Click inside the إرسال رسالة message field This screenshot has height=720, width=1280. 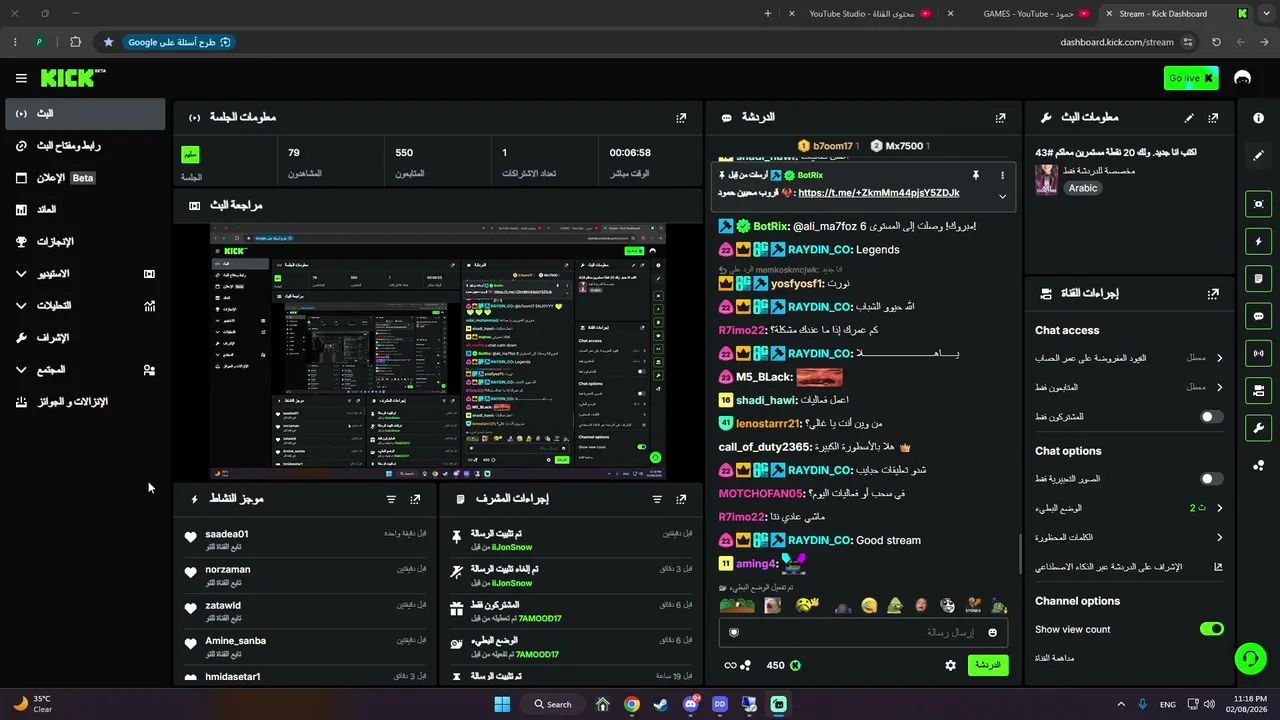[863, 632]
